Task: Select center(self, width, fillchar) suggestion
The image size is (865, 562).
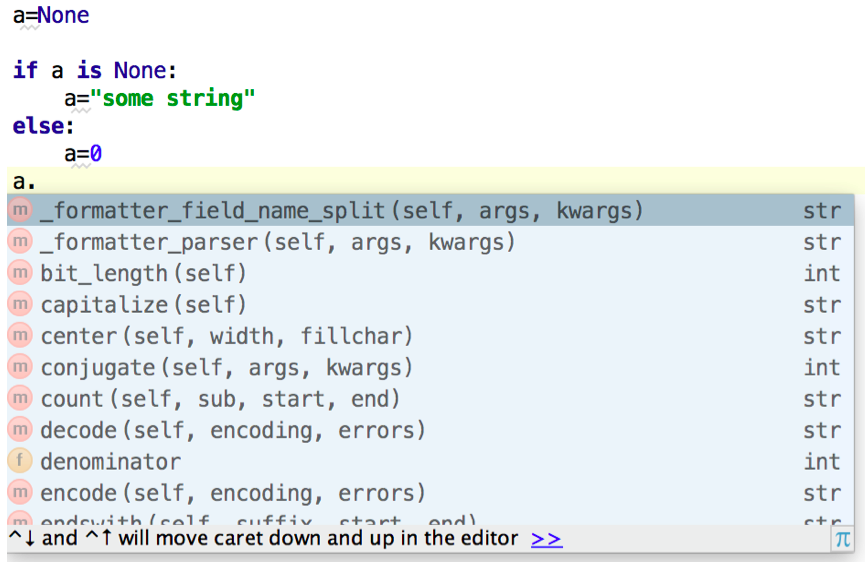Action: 226,336
